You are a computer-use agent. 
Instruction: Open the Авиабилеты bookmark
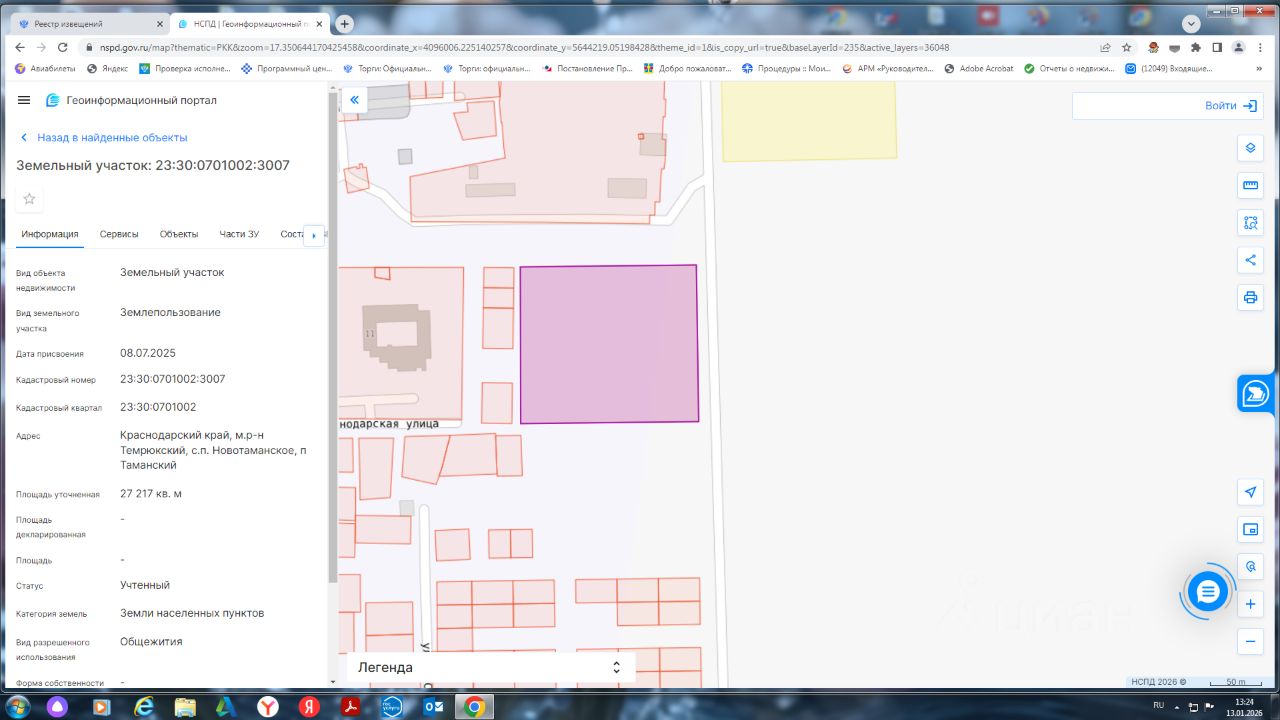click(x=47, y=69)
